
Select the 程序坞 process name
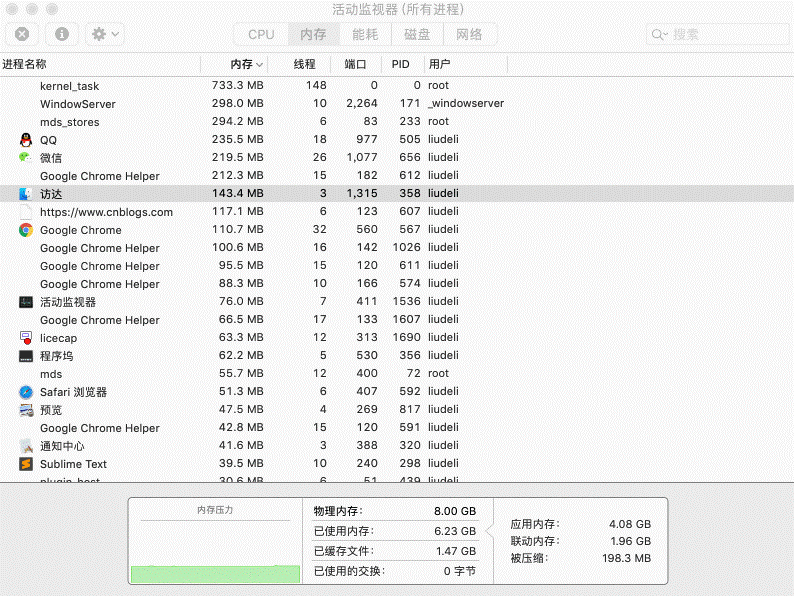point(57,356)
